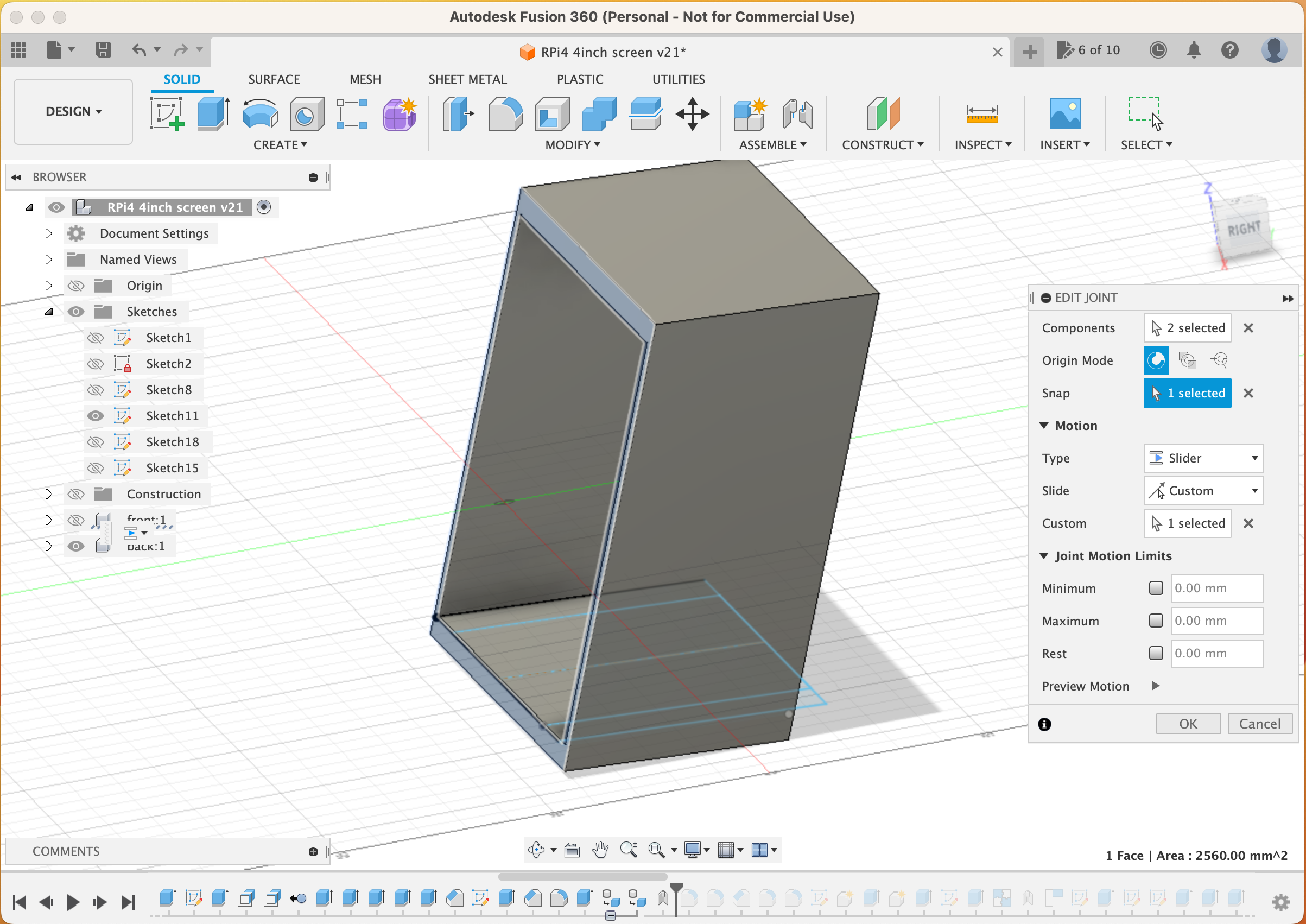Save the document with the floppy icon
The width and height of the screenshot is (1306, 924).
[x=103, y=50]
